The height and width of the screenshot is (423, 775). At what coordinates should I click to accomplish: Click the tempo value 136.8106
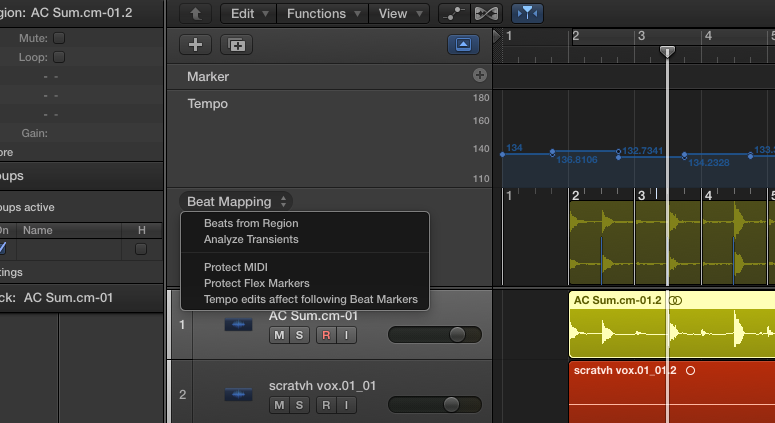click(577, 160)
